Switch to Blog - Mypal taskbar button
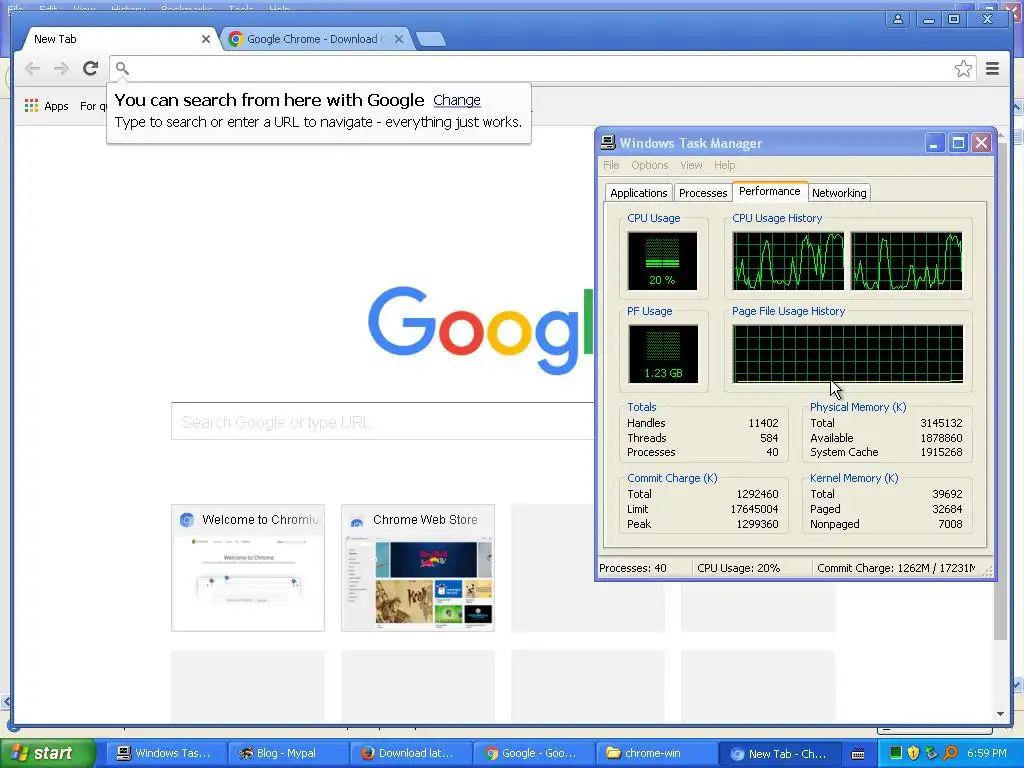 click(x=287, y=754)
